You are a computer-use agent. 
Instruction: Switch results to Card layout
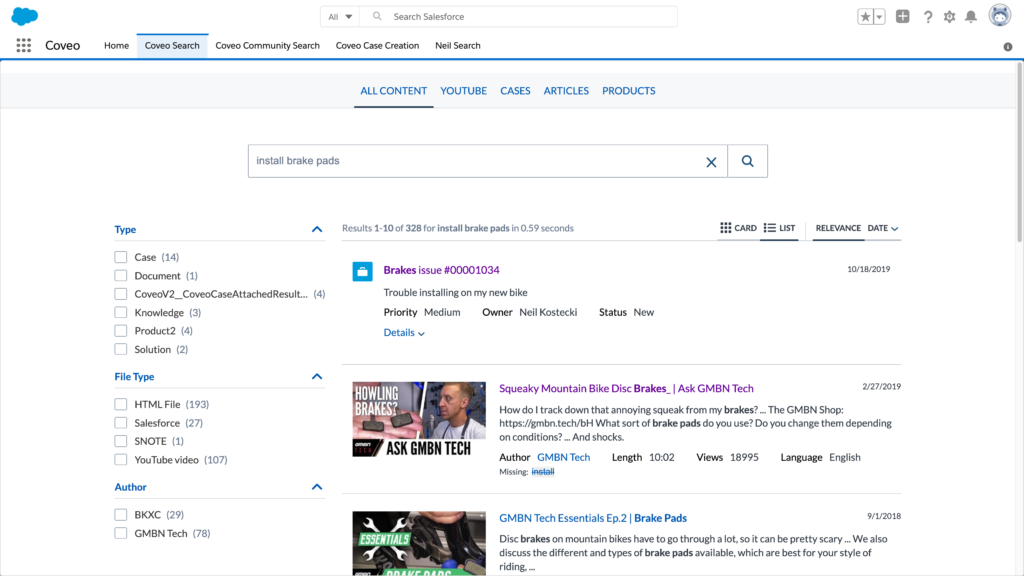coord(738,228)
